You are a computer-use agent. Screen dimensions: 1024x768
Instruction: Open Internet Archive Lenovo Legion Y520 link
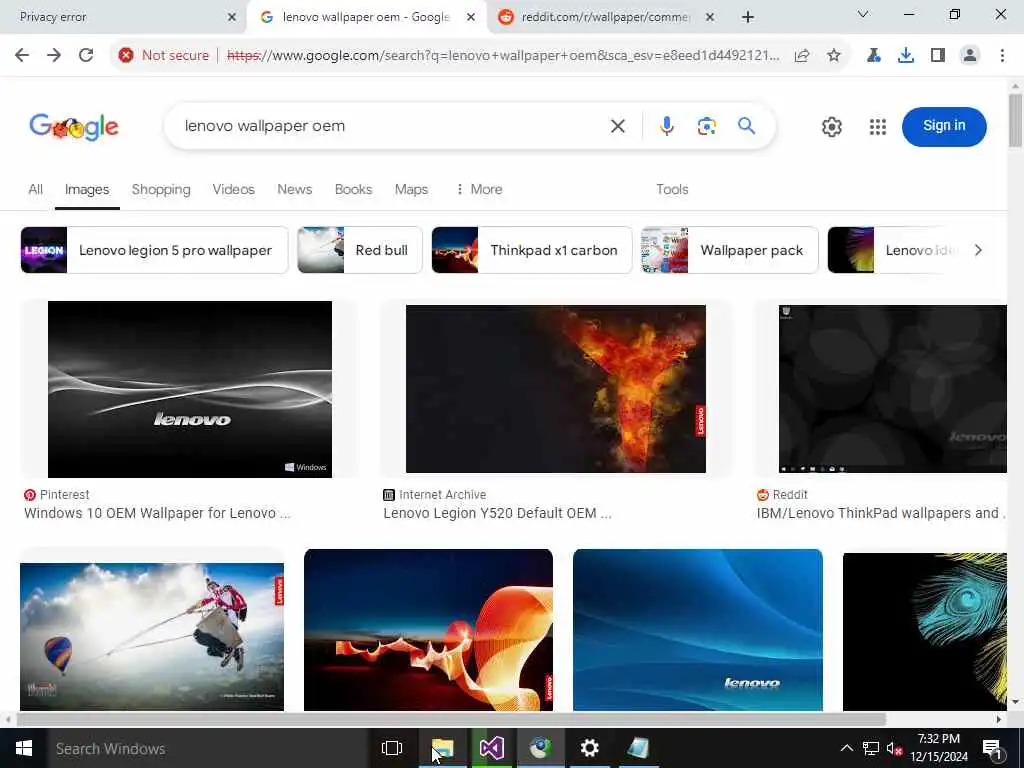497,513
